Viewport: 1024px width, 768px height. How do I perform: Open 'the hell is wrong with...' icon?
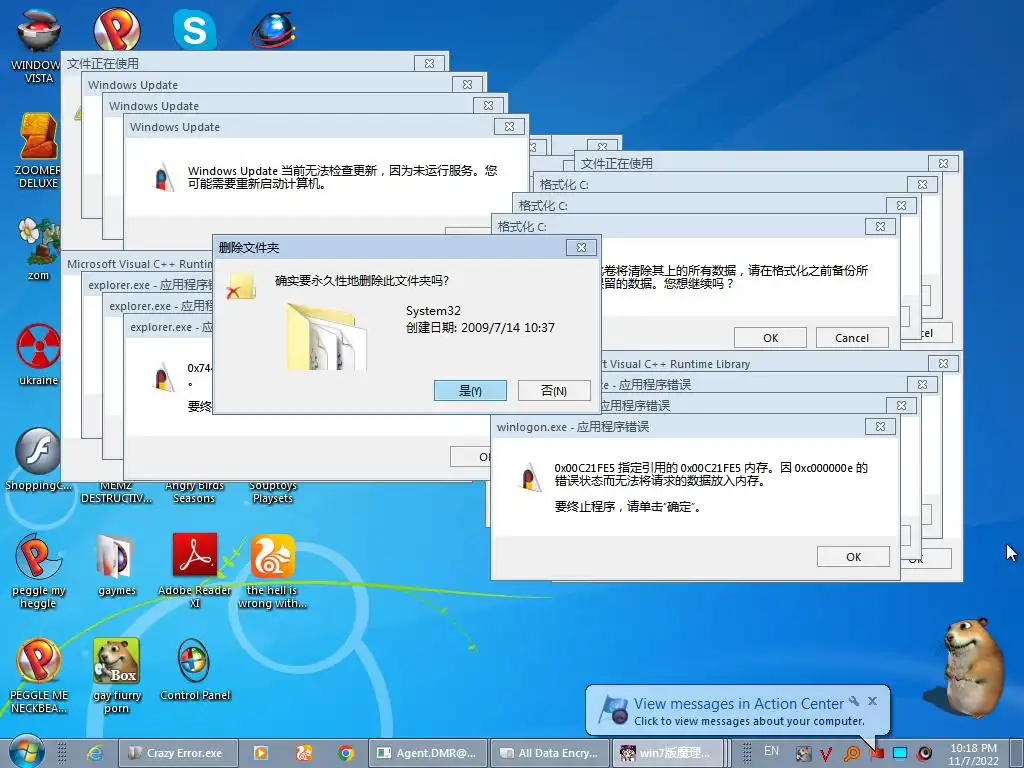273,571
